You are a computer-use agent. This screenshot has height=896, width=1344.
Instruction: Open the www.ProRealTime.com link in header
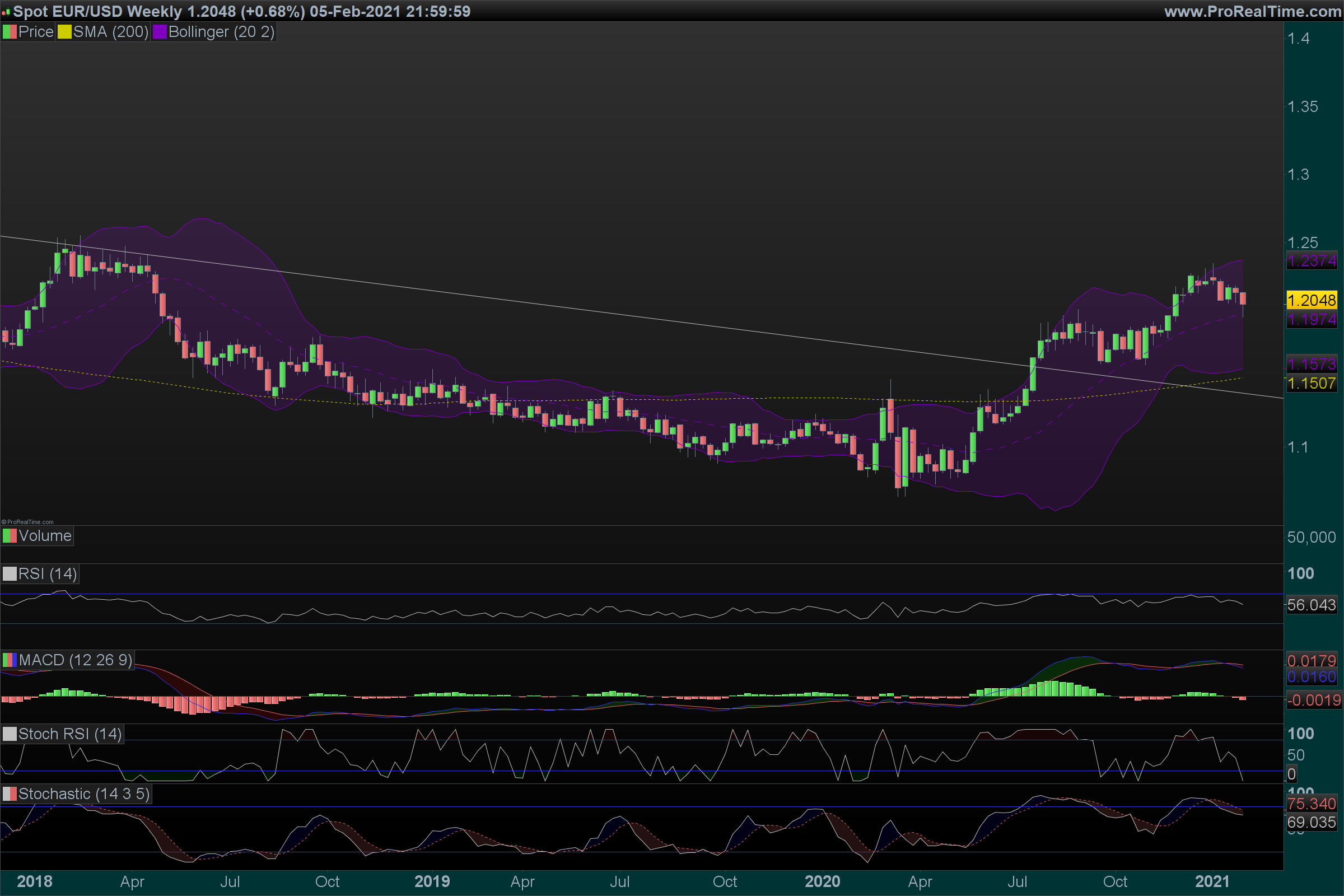click(x=1252, y=11)
